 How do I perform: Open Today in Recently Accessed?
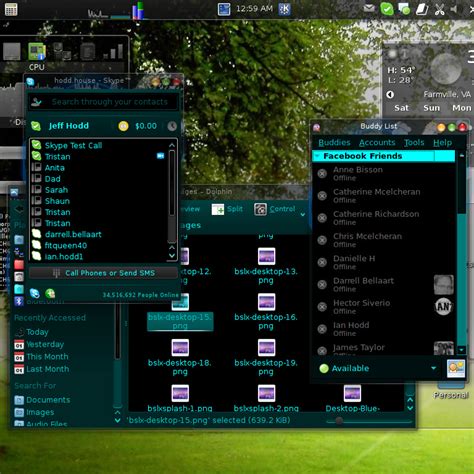coord(32,332)
